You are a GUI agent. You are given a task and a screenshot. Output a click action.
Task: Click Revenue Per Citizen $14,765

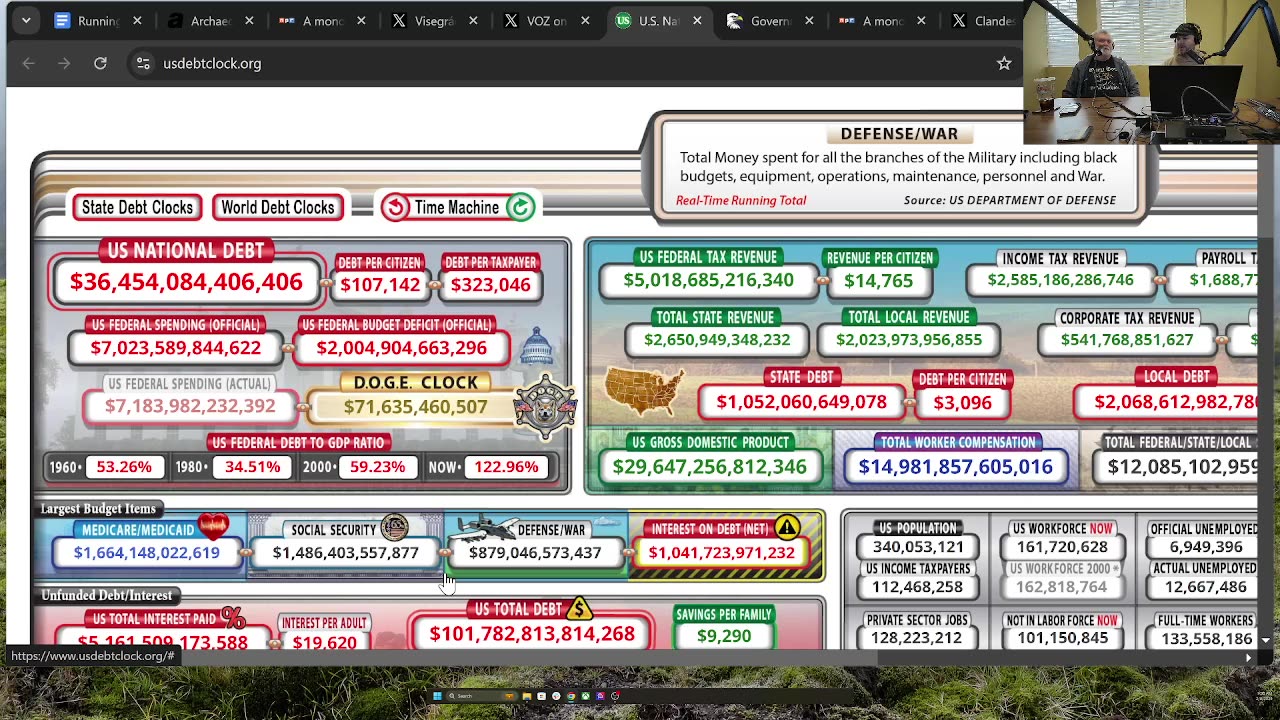tap(878, 281)
